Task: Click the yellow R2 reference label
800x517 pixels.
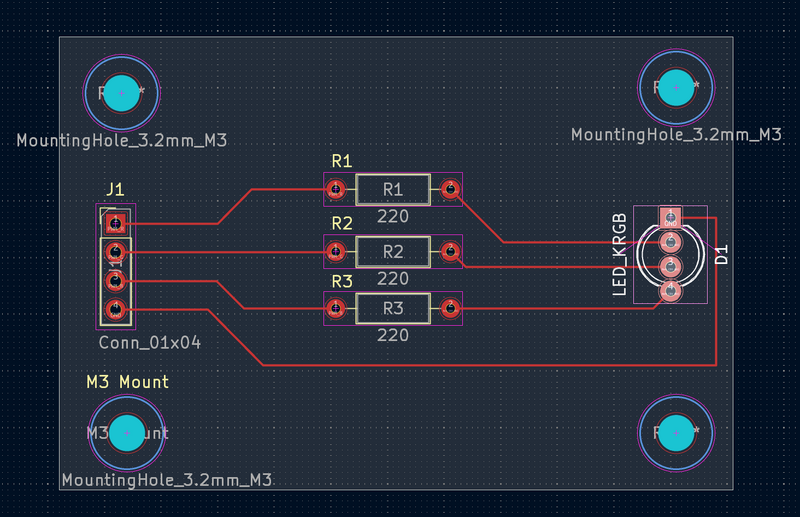Action: [342, 224]
